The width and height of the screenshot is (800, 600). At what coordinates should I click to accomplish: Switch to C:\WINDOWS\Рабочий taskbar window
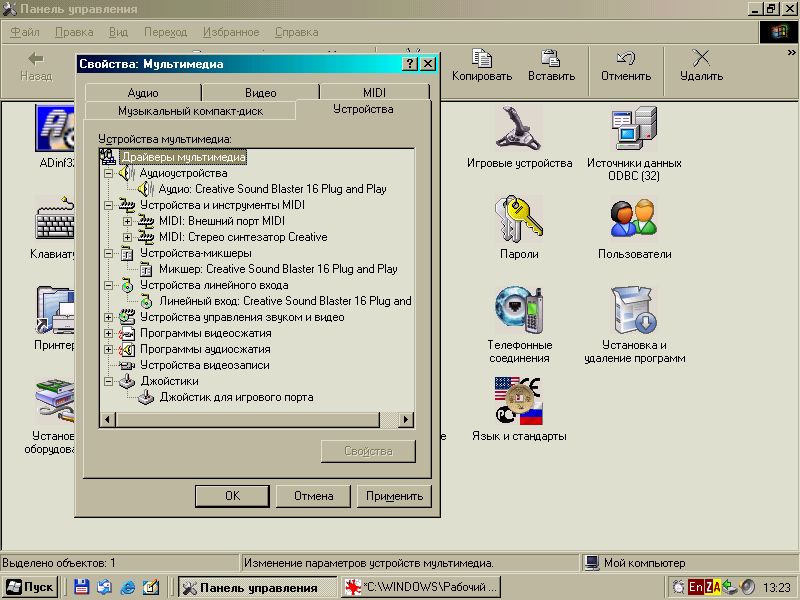point(421,587)
